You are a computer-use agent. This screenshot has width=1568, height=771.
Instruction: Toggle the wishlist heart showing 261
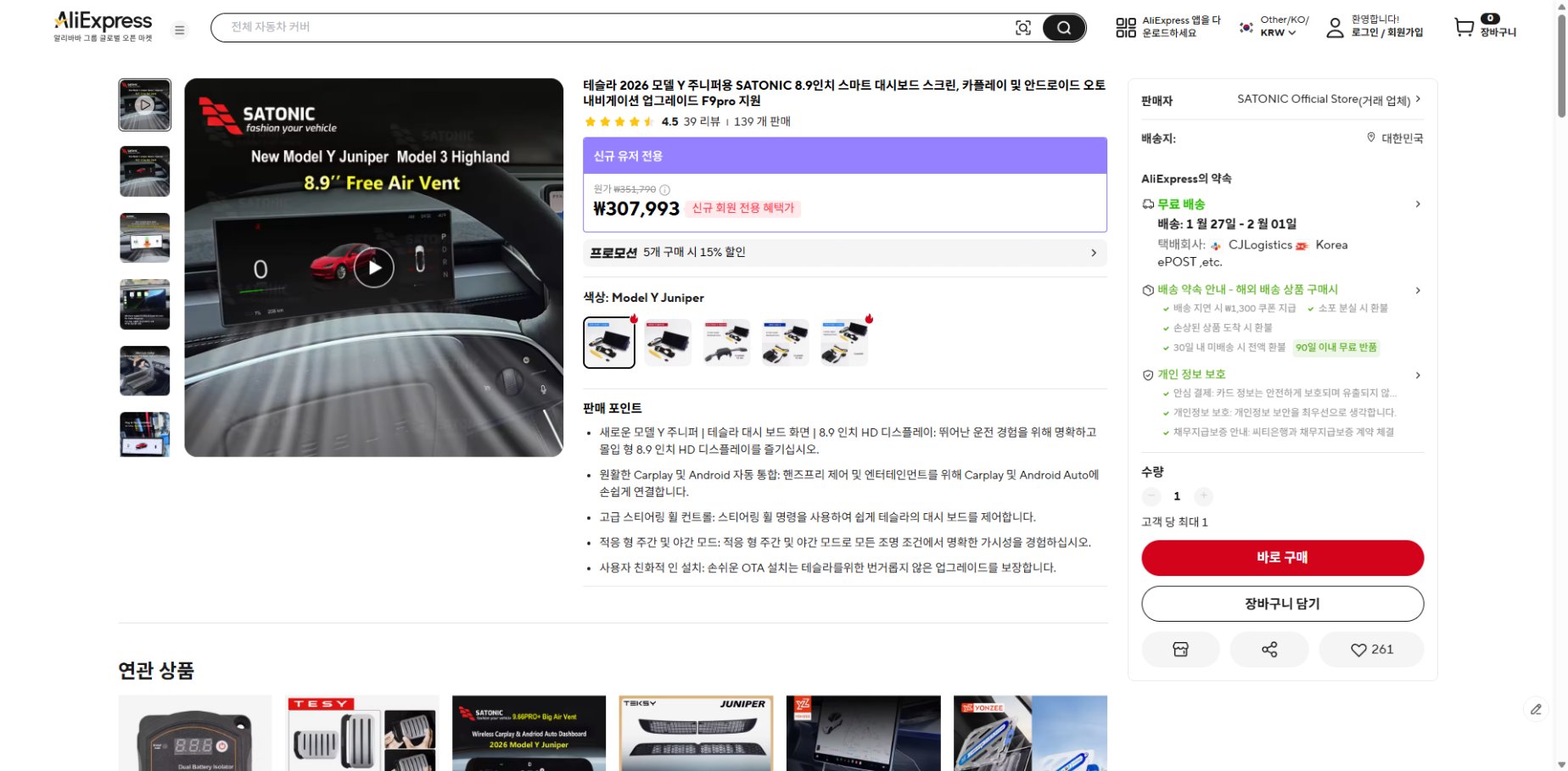point(1370,649)
